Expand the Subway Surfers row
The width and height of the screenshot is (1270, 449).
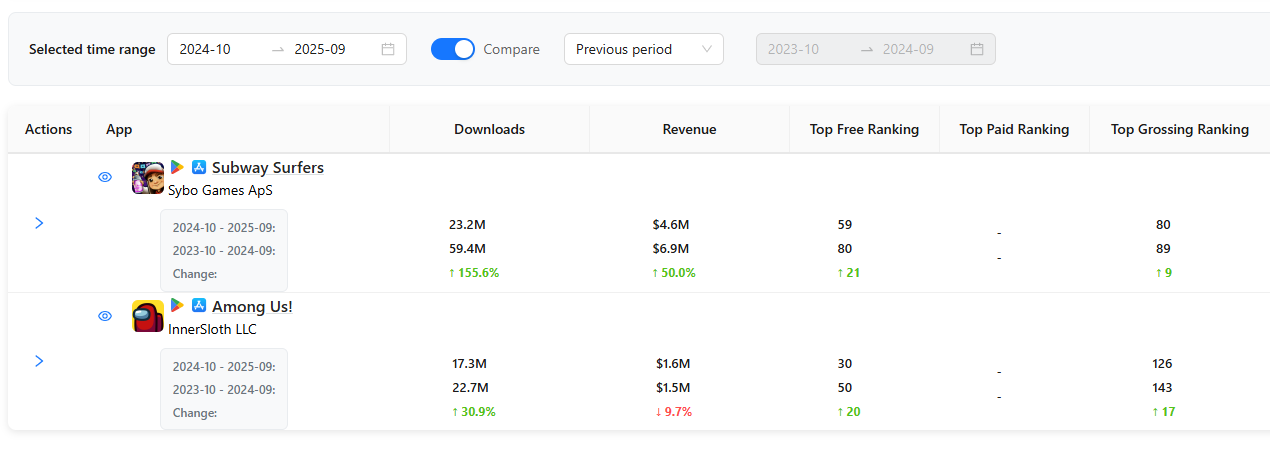click(x=39, y=223)
